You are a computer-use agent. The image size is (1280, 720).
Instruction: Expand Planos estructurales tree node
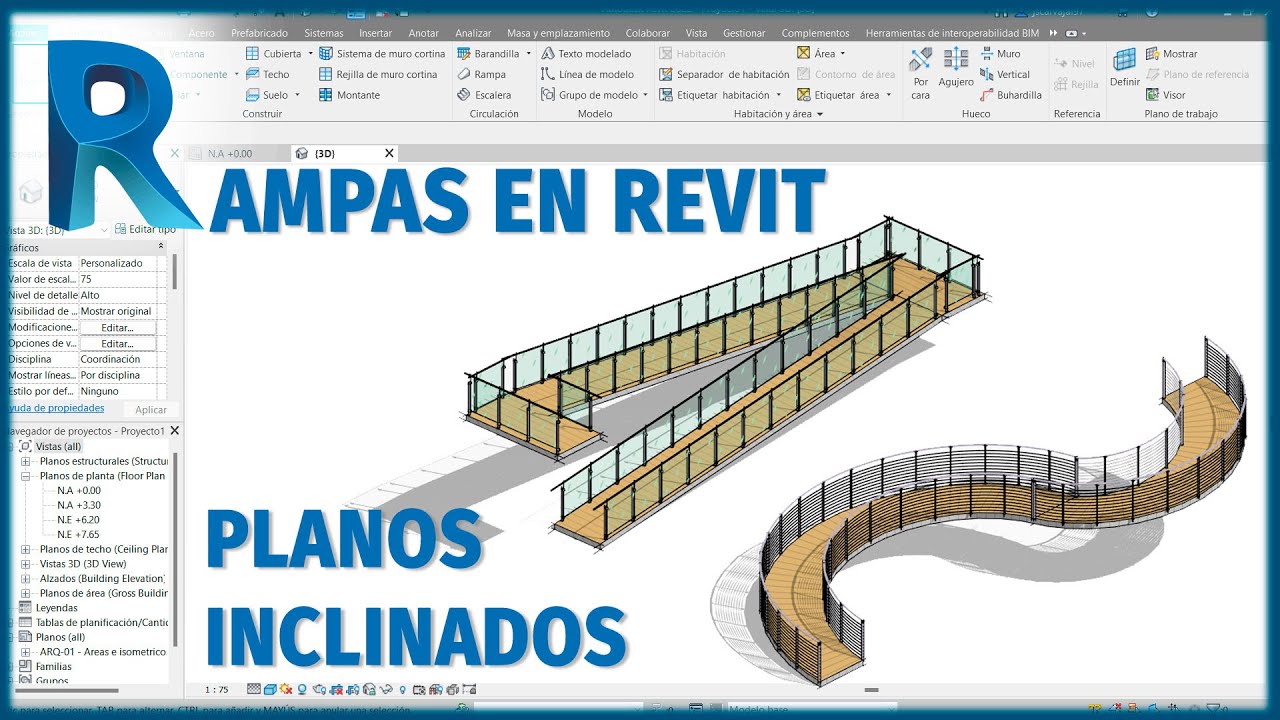pos(26,461)
